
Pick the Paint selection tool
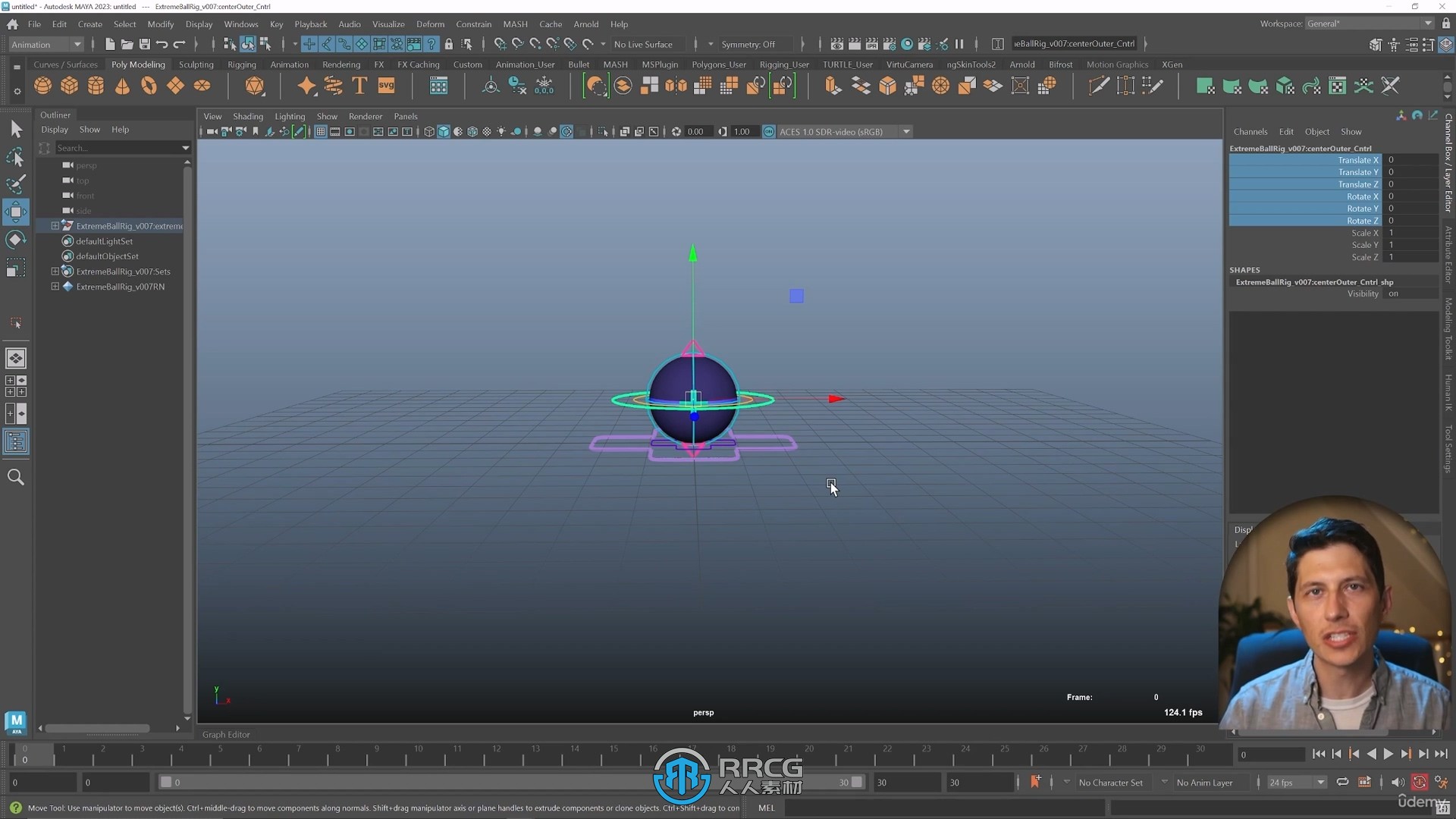pyautogui.click(x=16, y=184)
